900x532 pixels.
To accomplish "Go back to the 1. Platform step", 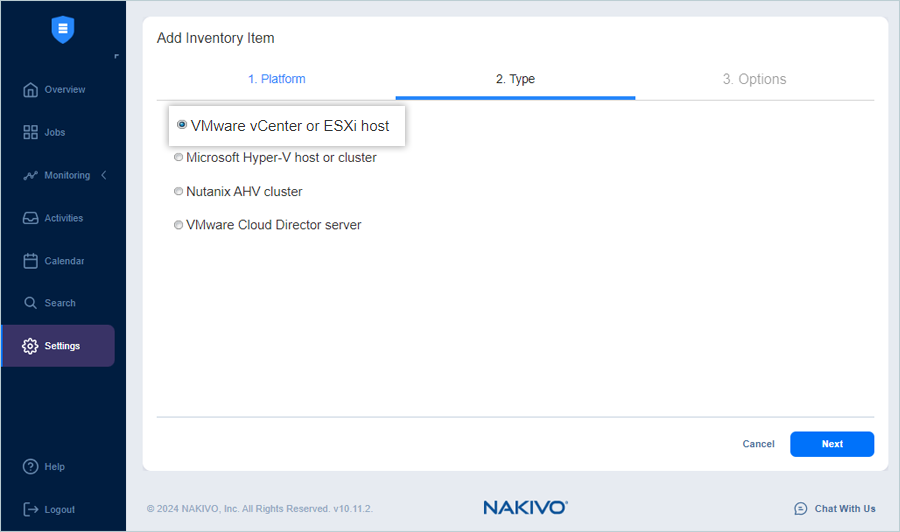I will pyautogui.click(x=277, y=79).
